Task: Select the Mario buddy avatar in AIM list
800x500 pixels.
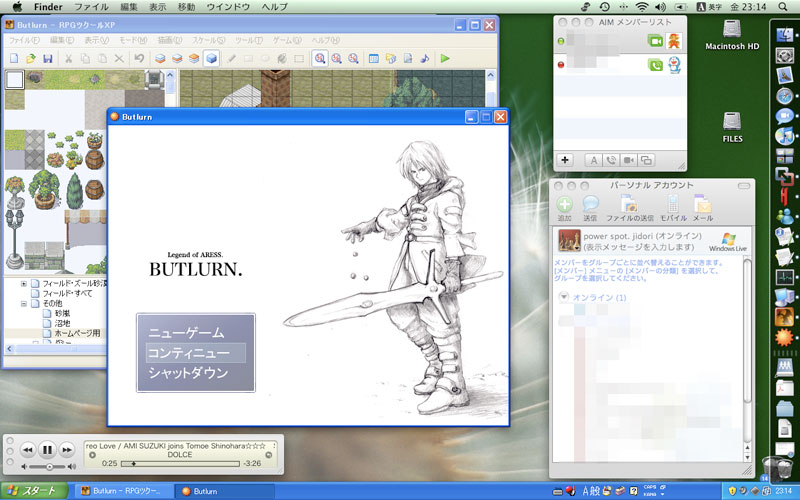Action: pos(674,41)
